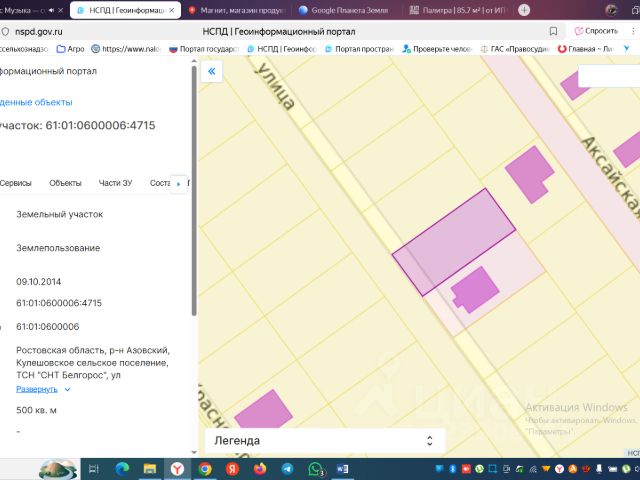Switch to the Палитра 85.7 м² tab
The width and height of the screenshot is (640, 480).
click(x=457, y=10)
